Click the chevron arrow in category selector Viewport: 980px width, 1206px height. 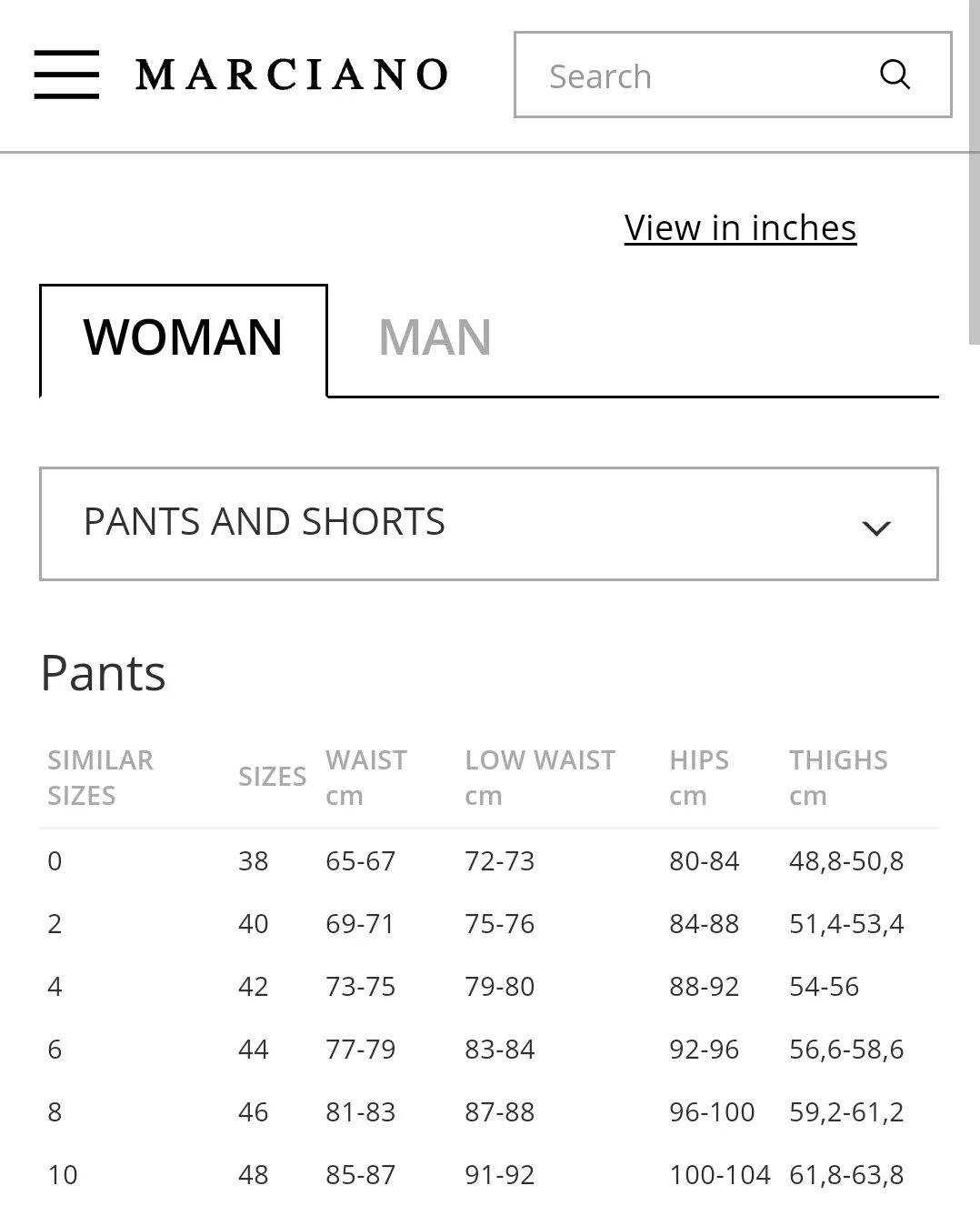(x=875, y=528)
